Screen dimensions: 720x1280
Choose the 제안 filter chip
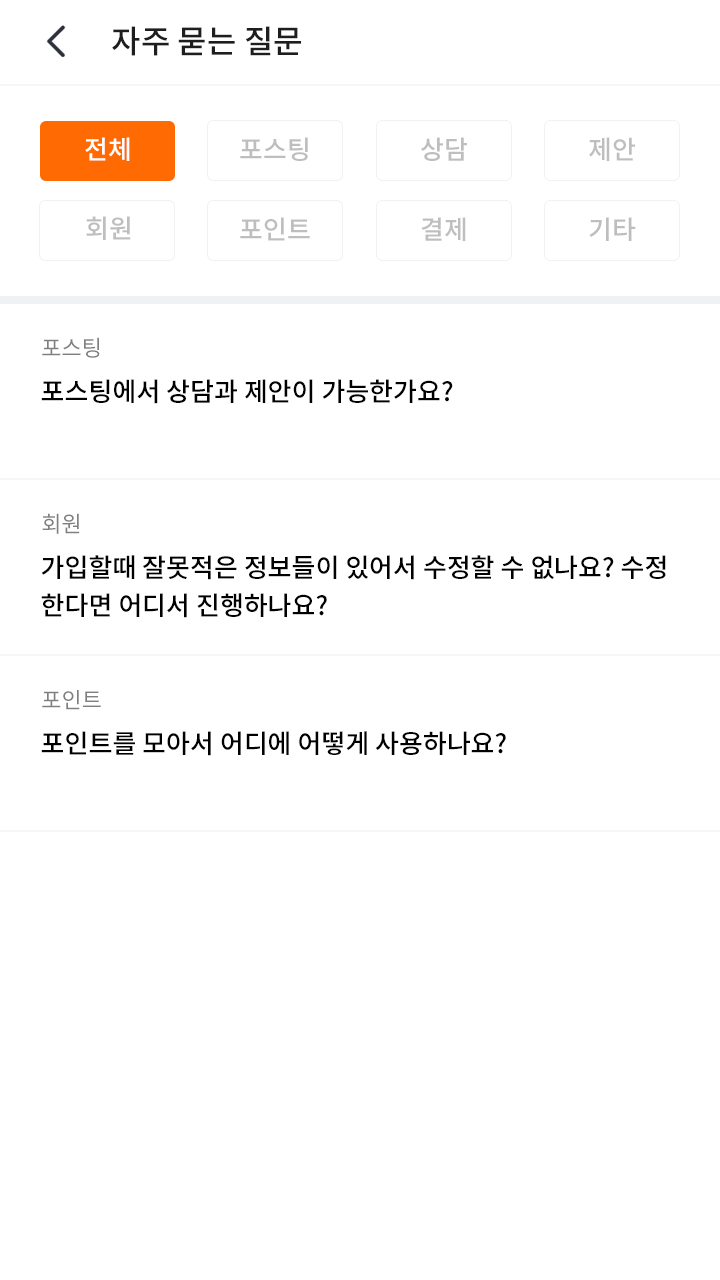[x=612, y=151]
